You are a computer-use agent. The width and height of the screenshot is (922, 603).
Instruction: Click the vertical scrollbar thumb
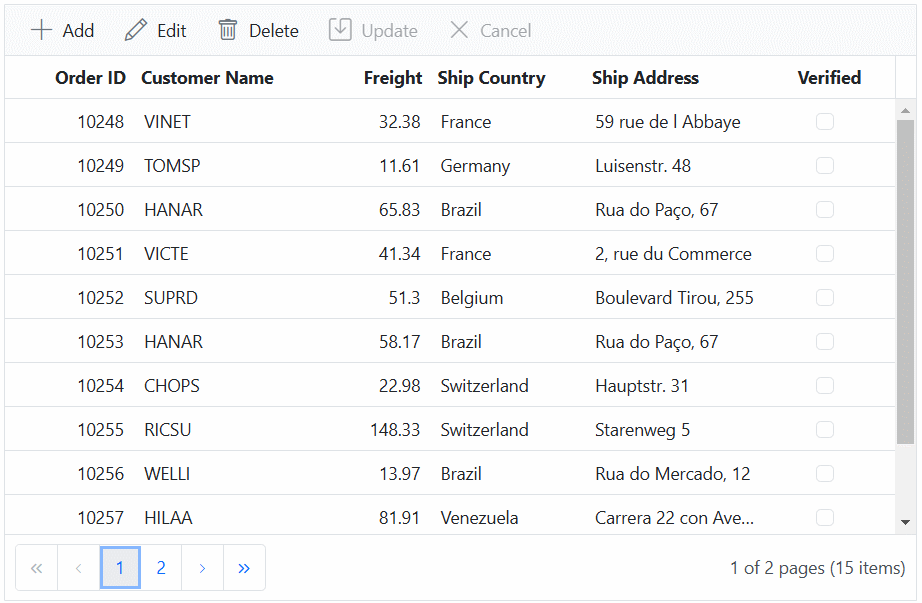pos(906,282)
